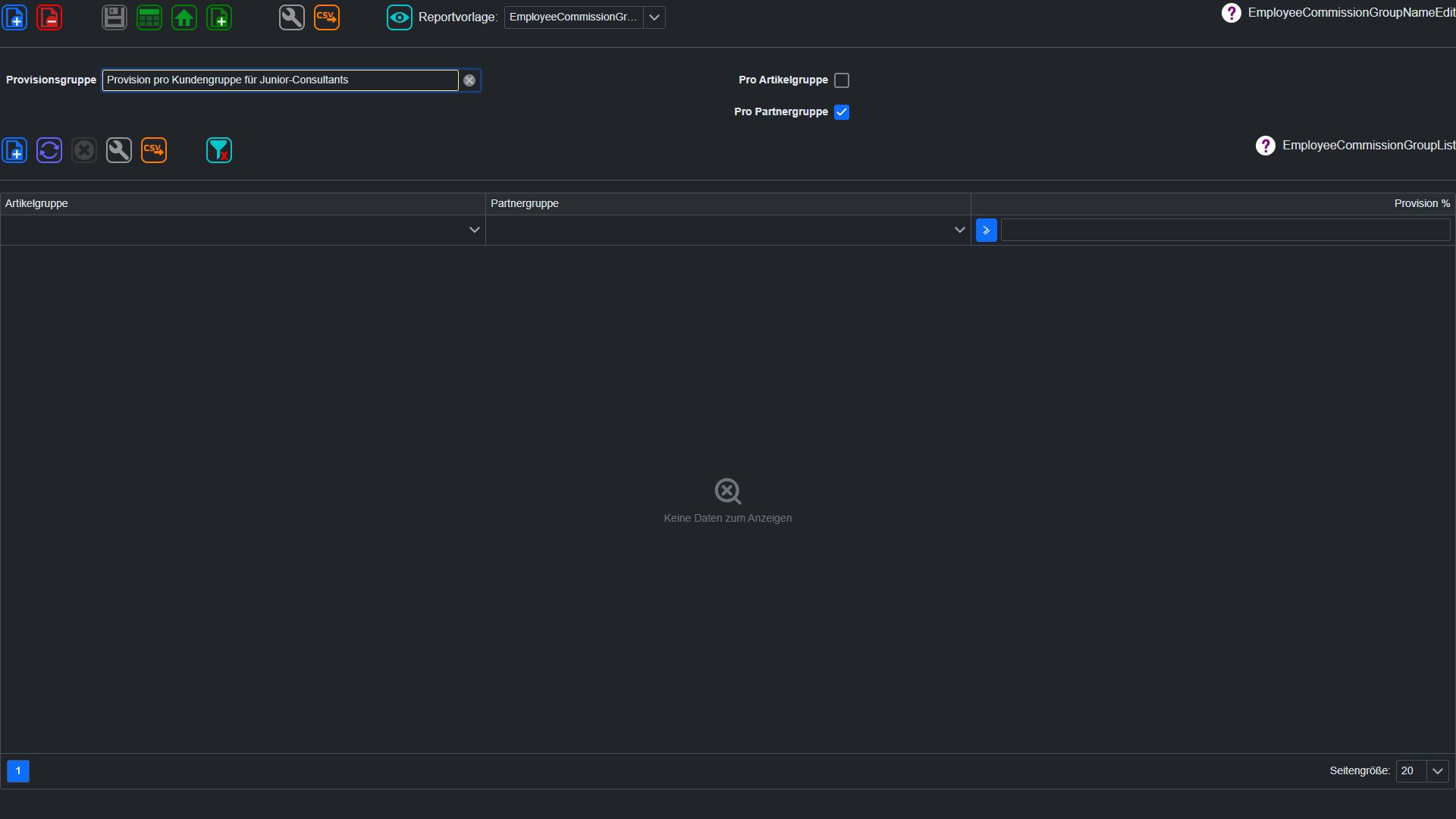Expand the Artikelgruppe filter dropdown

[475, 230]
